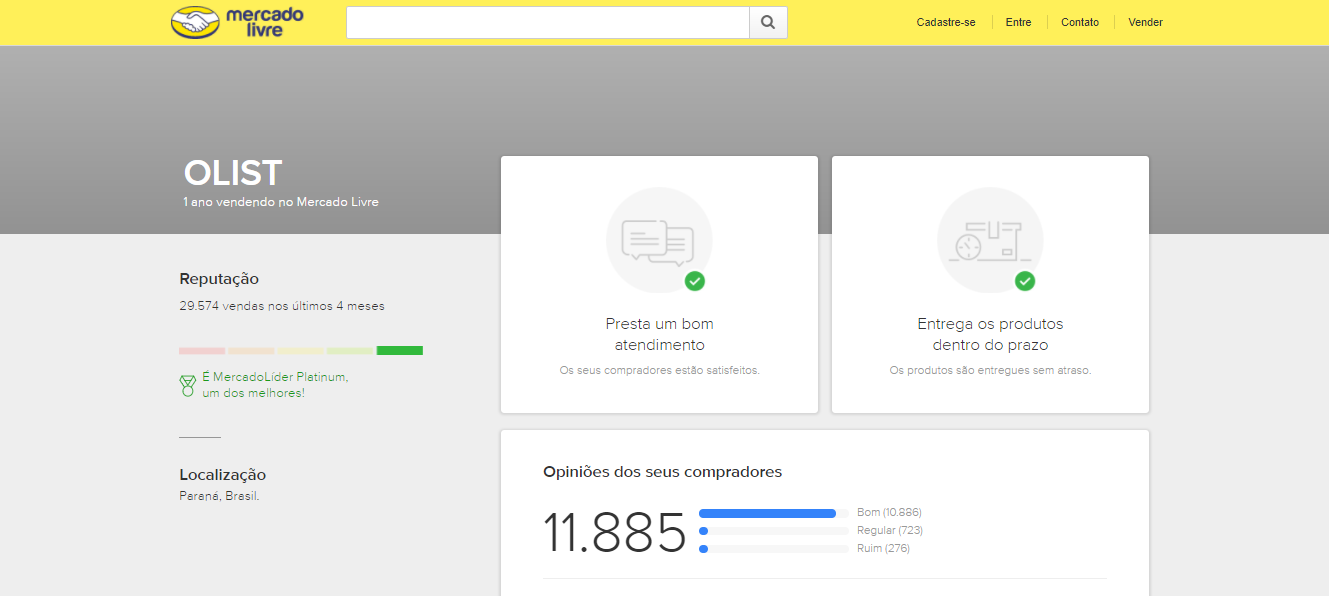Open the Mercado Livre handshake logo

237,22
